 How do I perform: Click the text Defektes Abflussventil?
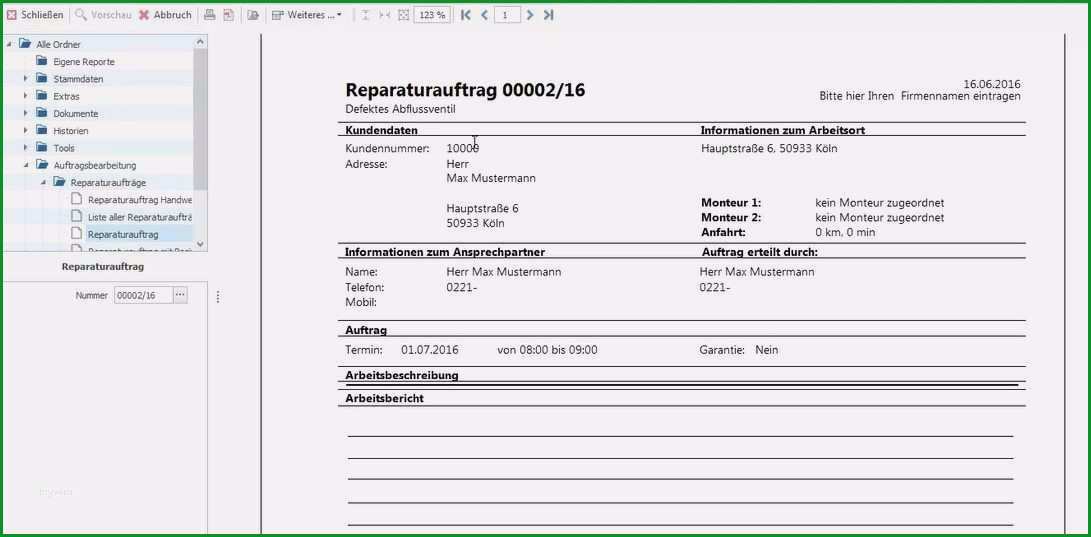400,109
